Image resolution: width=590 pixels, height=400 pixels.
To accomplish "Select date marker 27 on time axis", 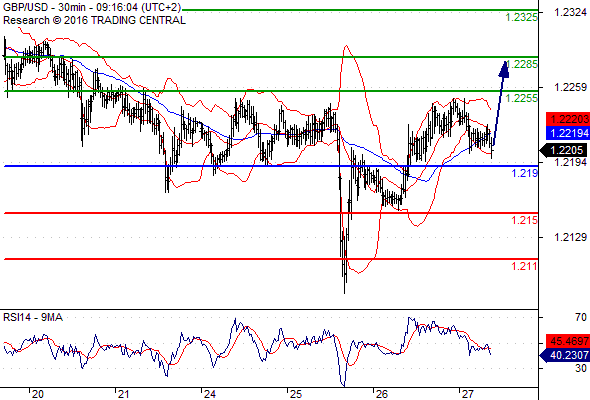I will pos(467,394).
